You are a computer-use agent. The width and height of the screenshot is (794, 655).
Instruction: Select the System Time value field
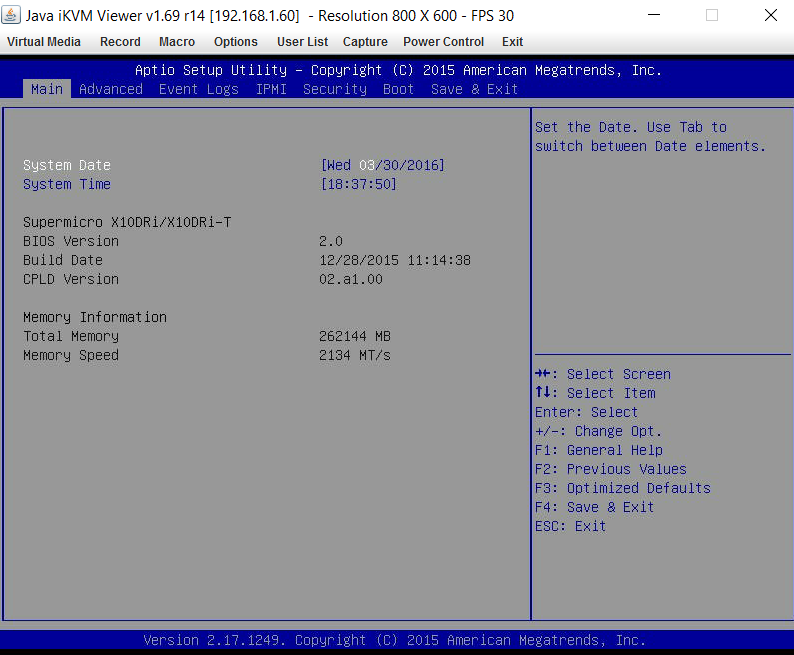[359, 184]
